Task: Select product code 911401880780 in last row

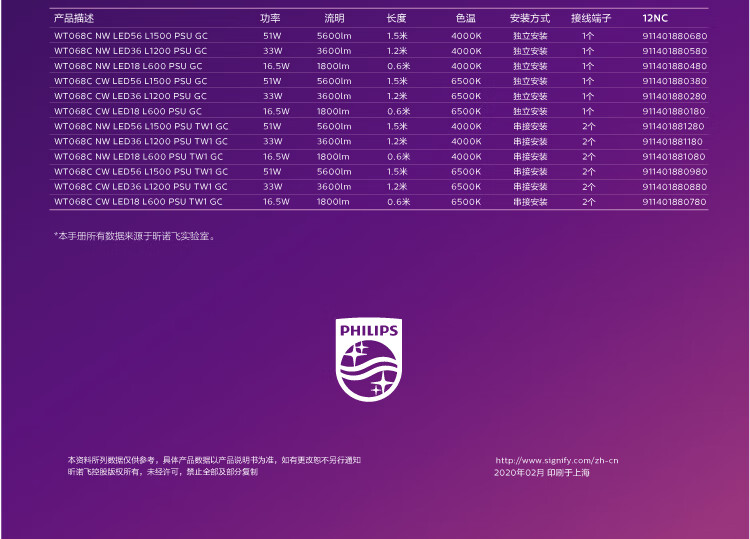Action: (674, 201)
